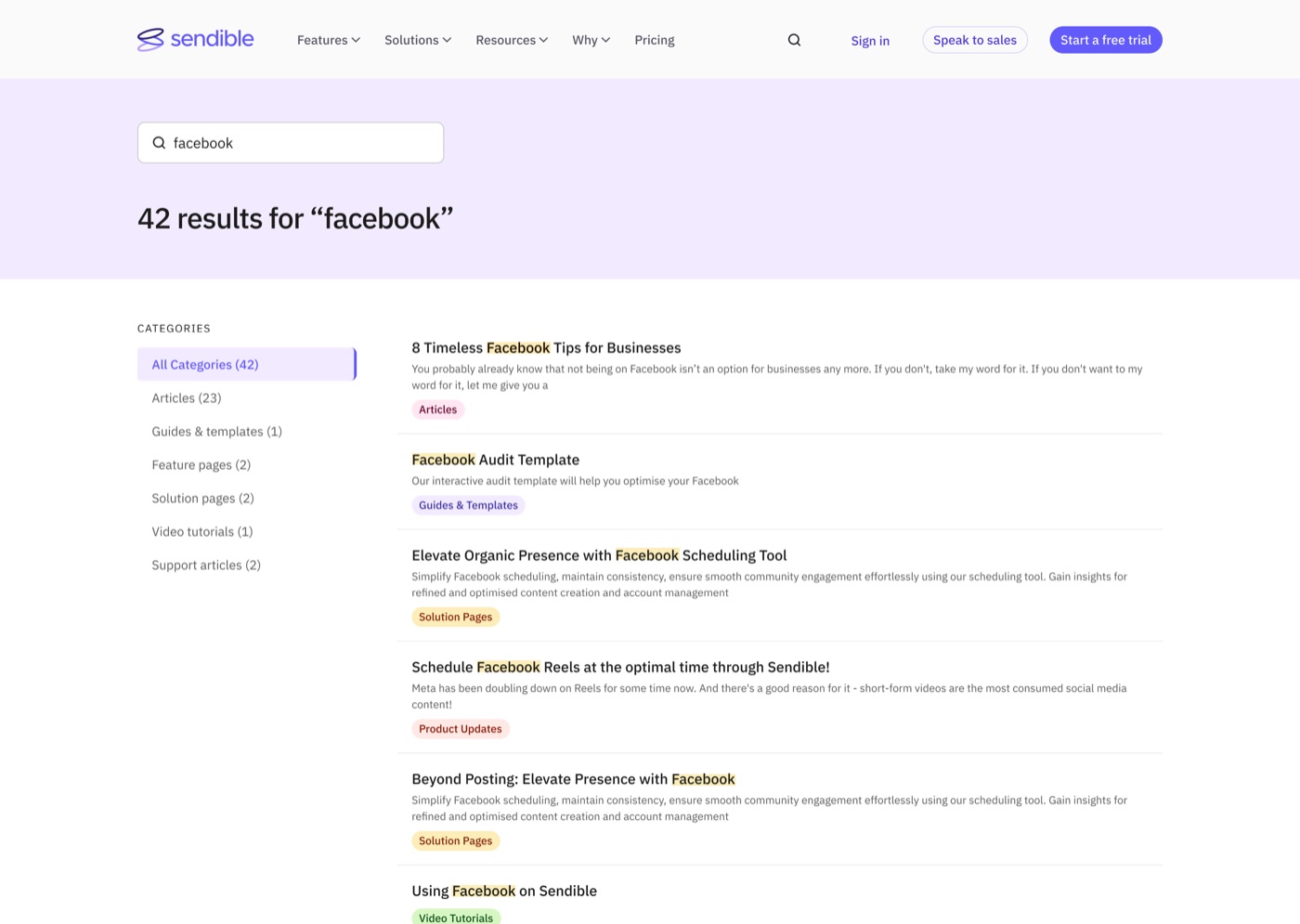Click the Articles tag under first result

click(438, 410)
